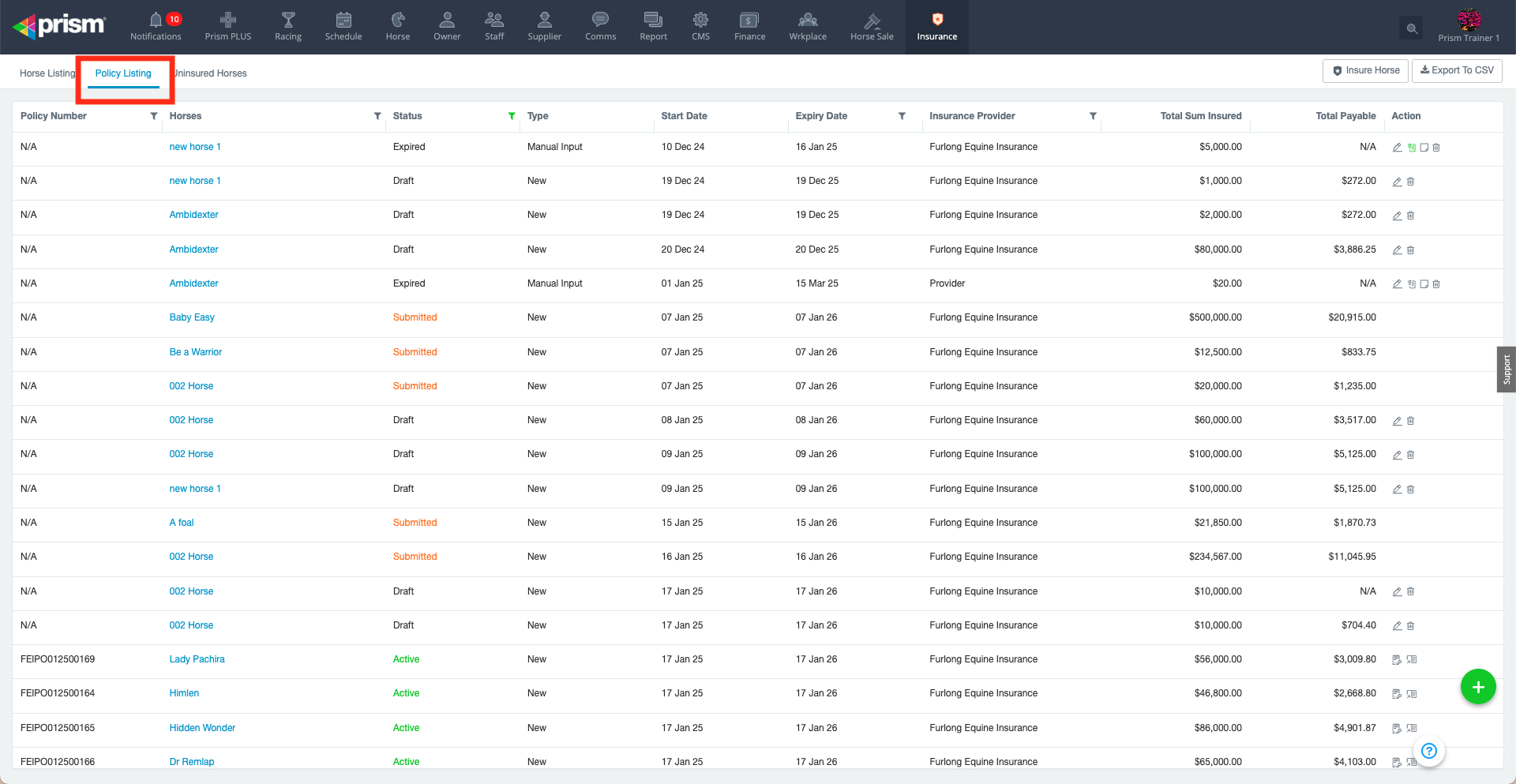Click the note icon in the $20.00 policy row
1516x784 pixels.
click(1424, 284)
